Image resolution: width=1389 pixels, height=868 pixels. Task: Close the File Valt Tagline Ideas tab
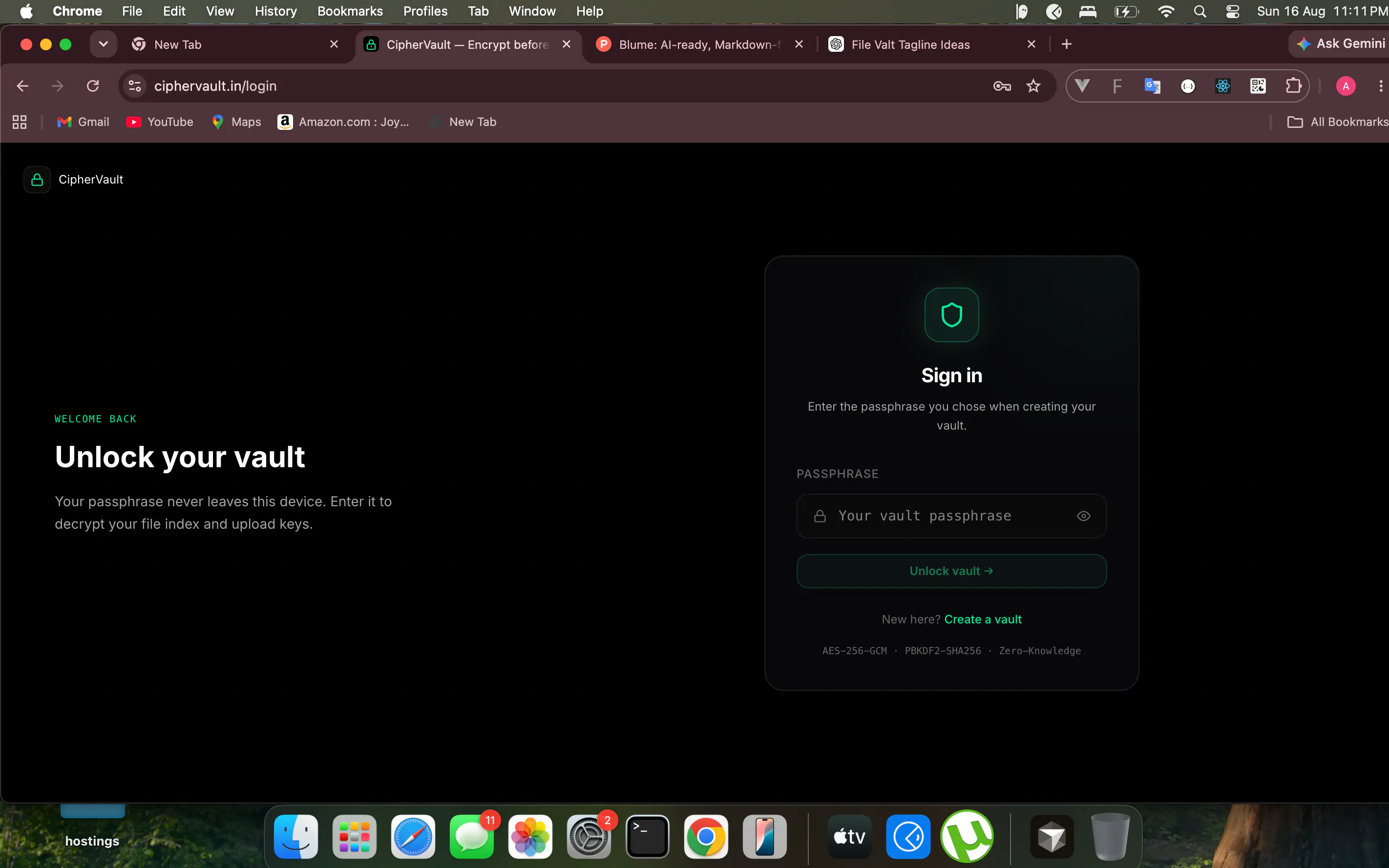point(1031,44)
